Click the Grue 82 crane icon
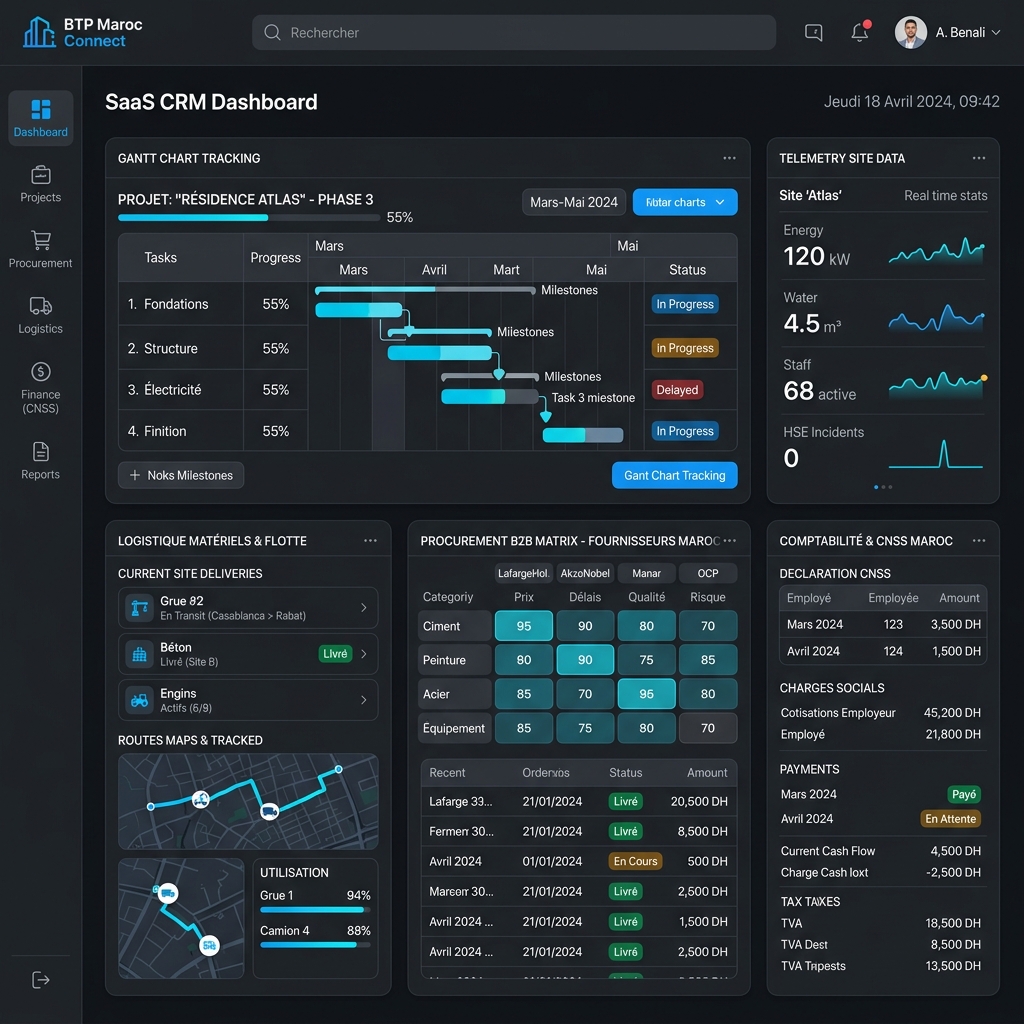Screen dimensions: 1024x1024 point(139,608)
